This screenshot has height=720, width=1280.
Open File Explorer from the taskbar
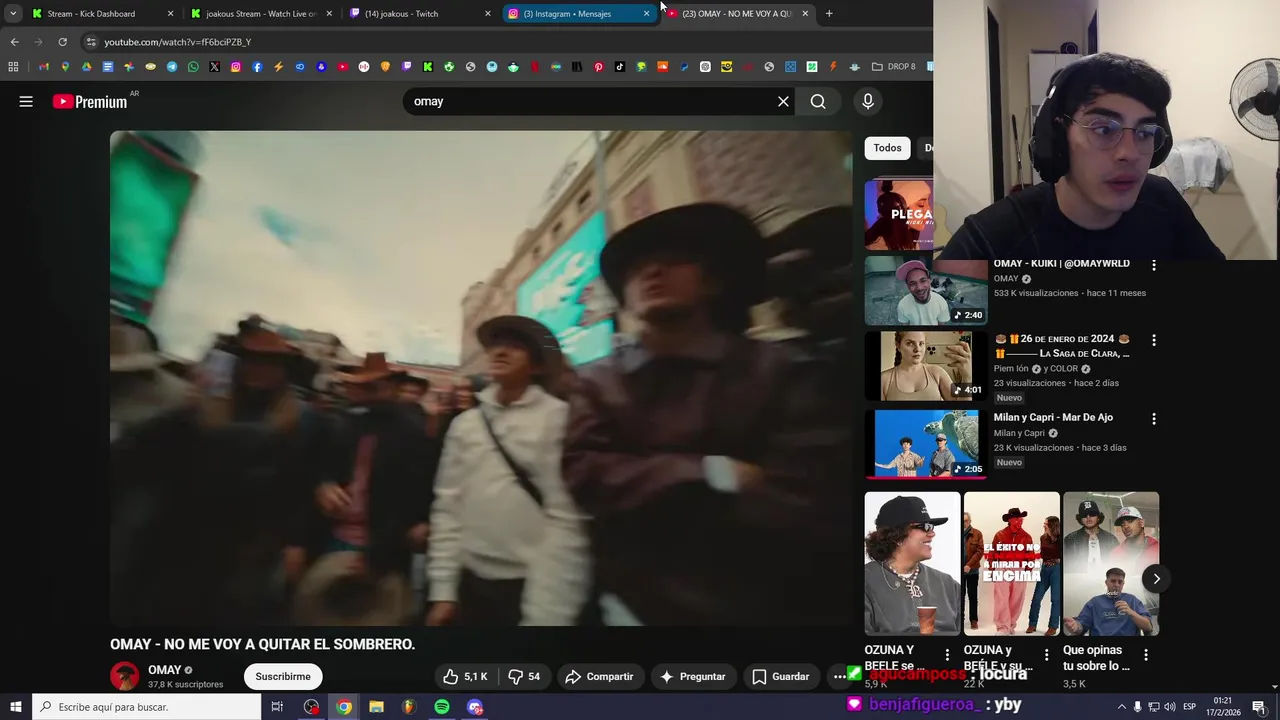point(376,707)
